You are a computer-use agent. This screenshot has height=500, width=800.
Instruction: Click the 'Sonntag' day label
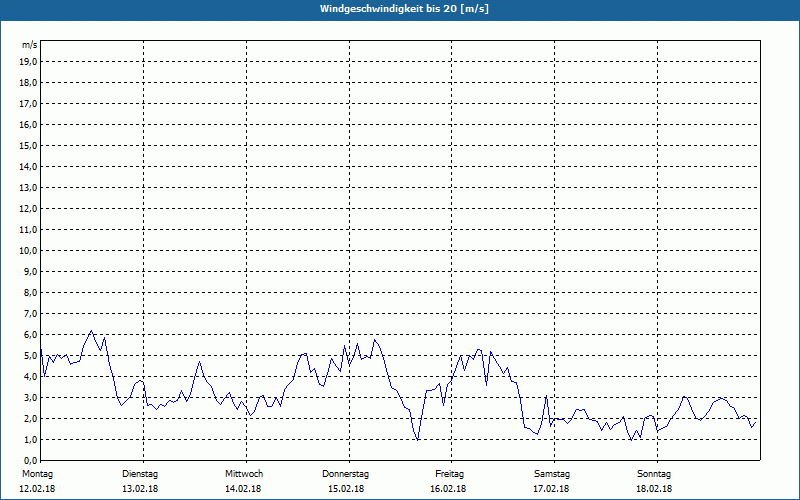pos(654,474)
